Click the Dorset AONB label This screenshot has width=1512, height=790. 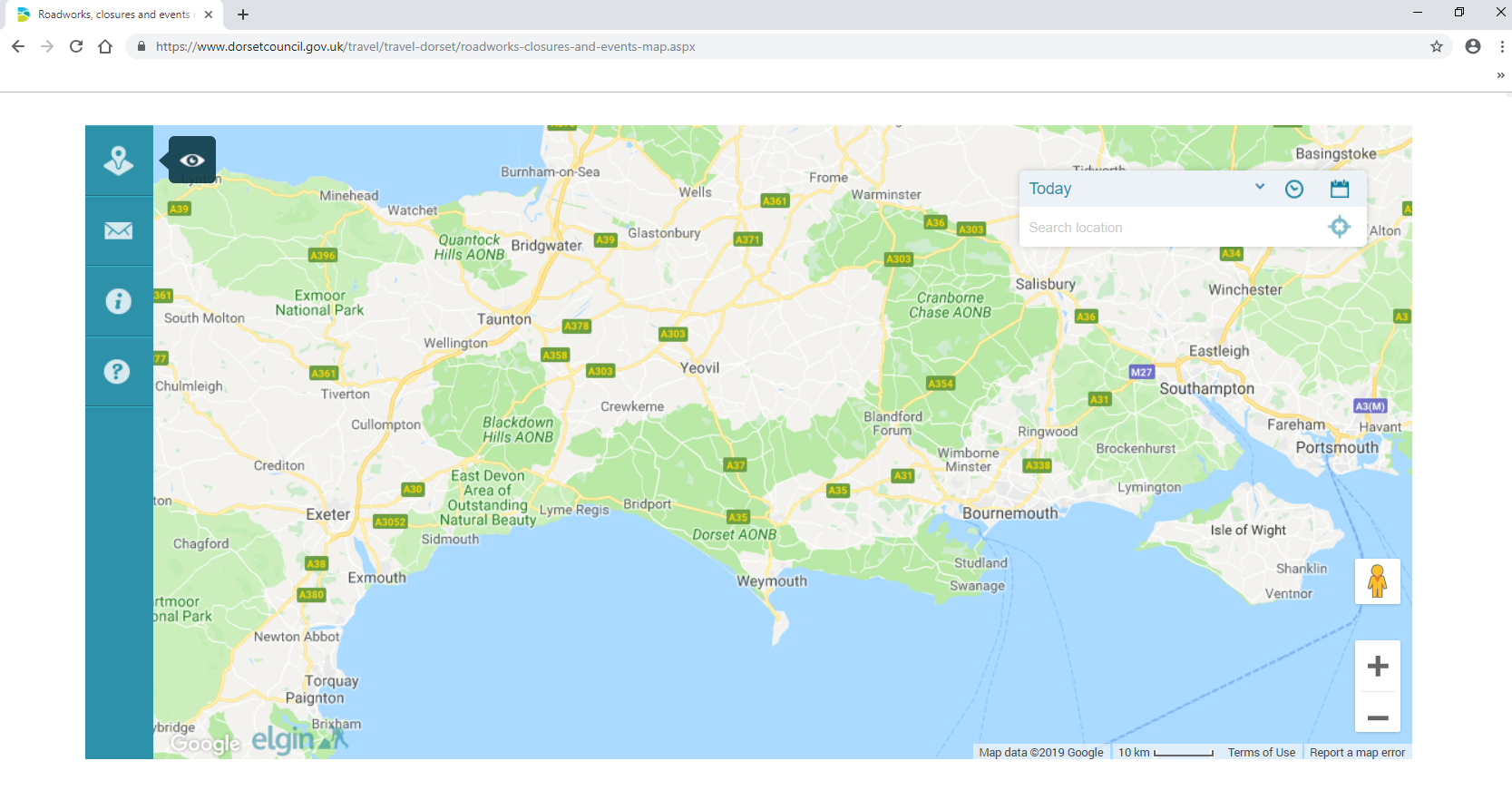735,535
